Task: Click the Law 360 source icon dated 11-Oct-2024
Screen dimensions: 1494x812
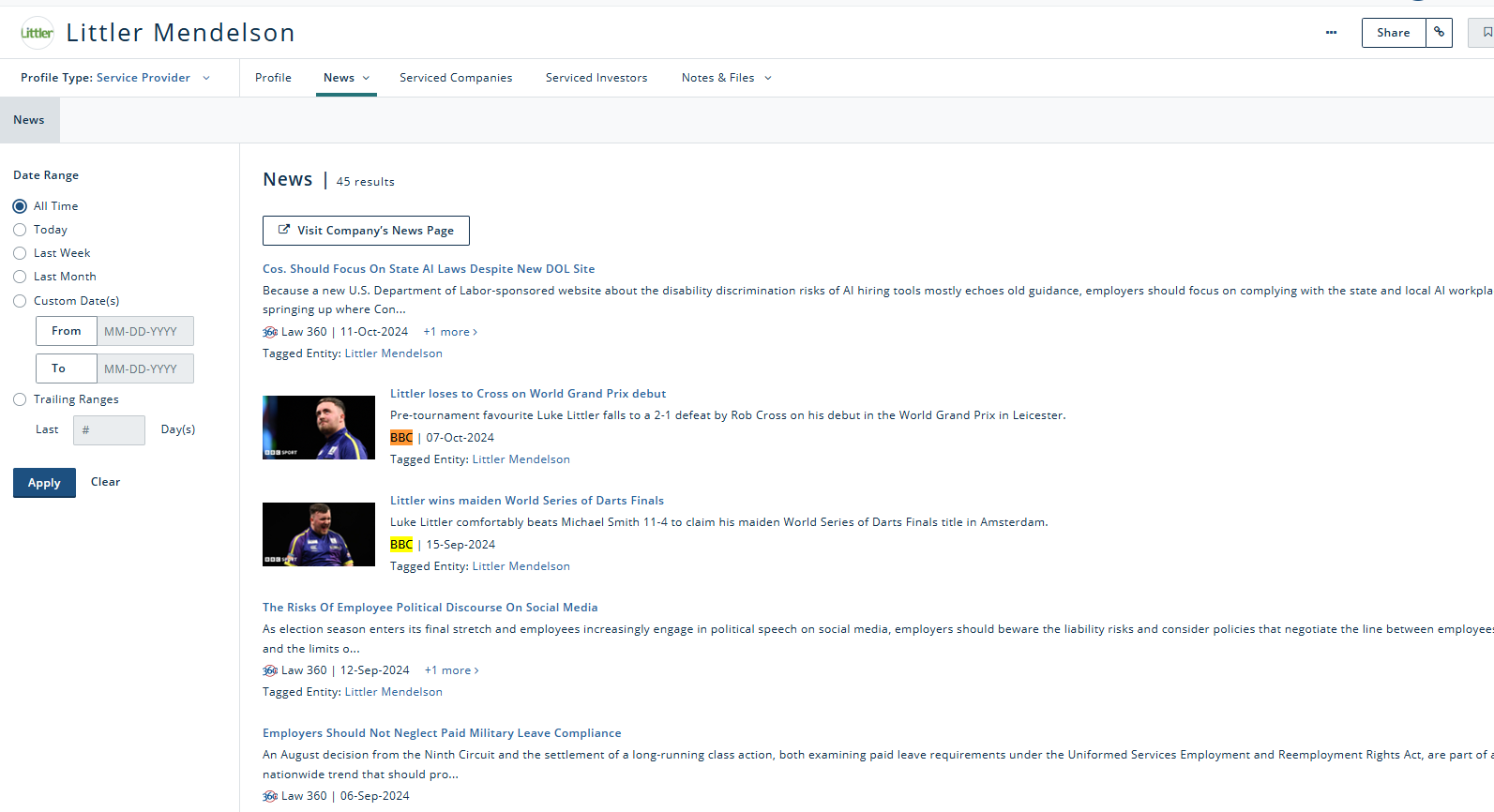Action: coord(270,332)
